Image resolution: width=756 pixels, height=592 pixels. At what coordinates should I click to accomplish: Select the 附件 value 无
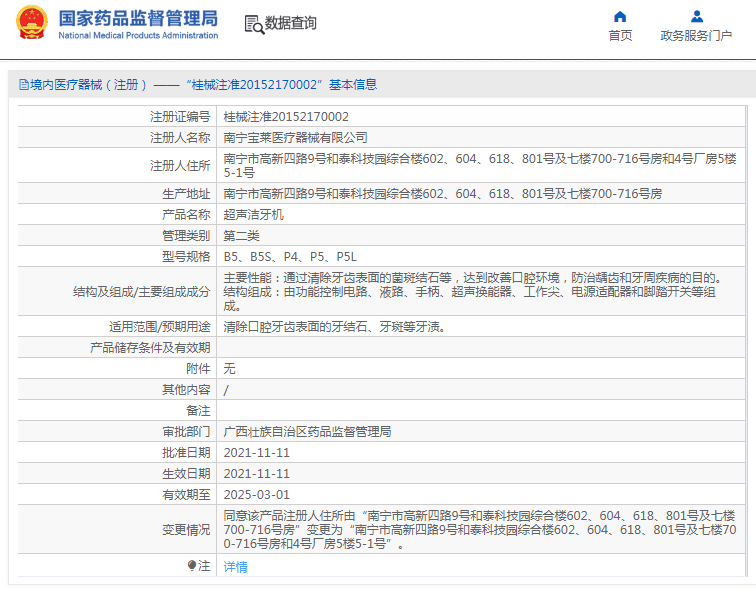tap(230, 369)
